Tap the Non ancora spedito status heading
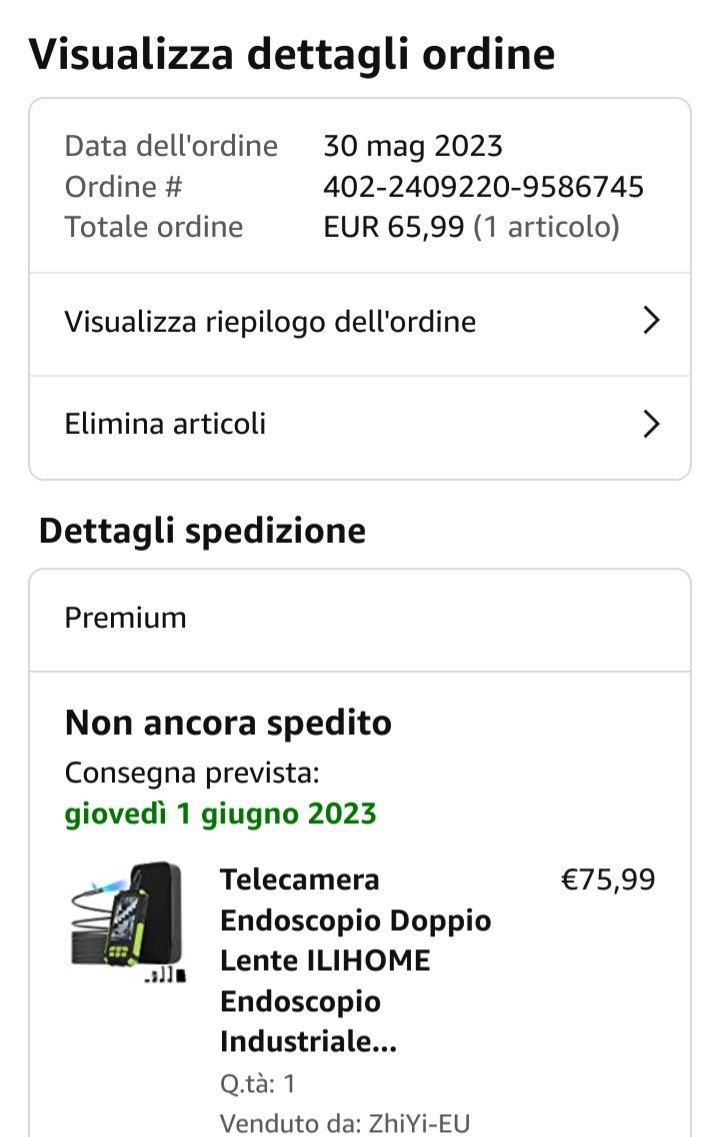The height and width of the screenshot is (1137, 720). 228,723
